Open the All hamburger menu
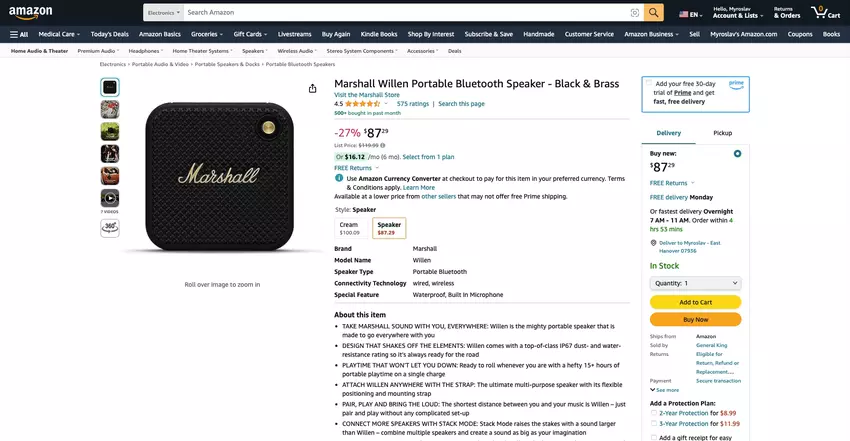Screen dimensions: 850x441 click(x=18, y=34)
